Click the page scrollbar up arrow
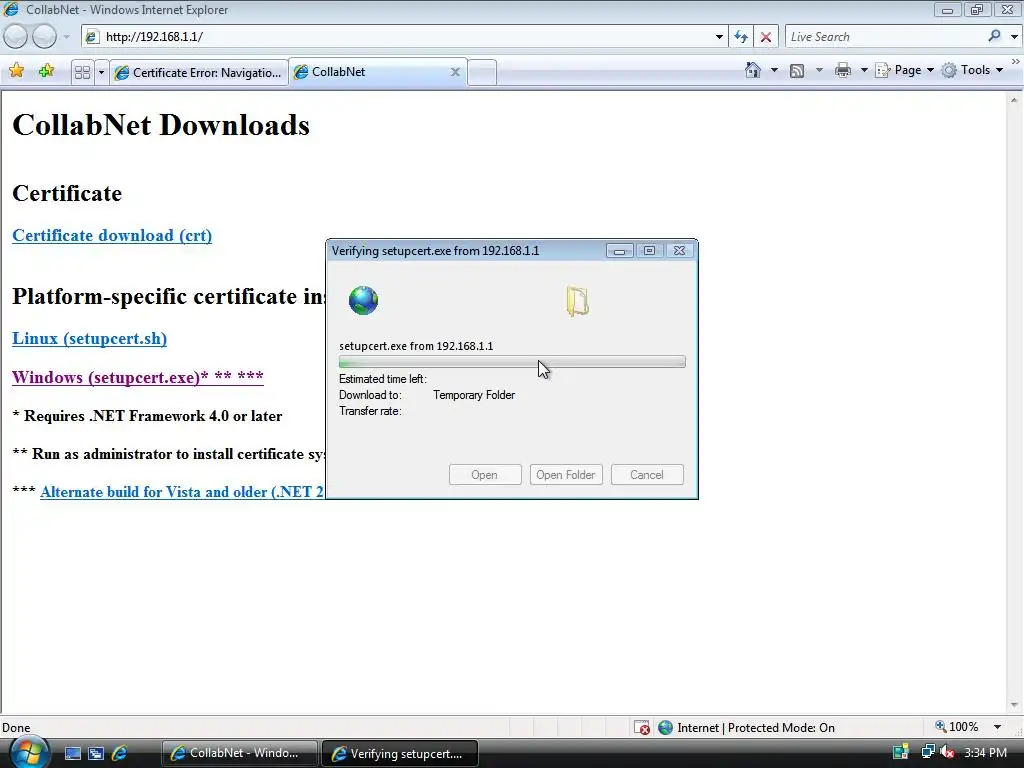This screenshot has width=1024, height=768. tap(1014, 101)
